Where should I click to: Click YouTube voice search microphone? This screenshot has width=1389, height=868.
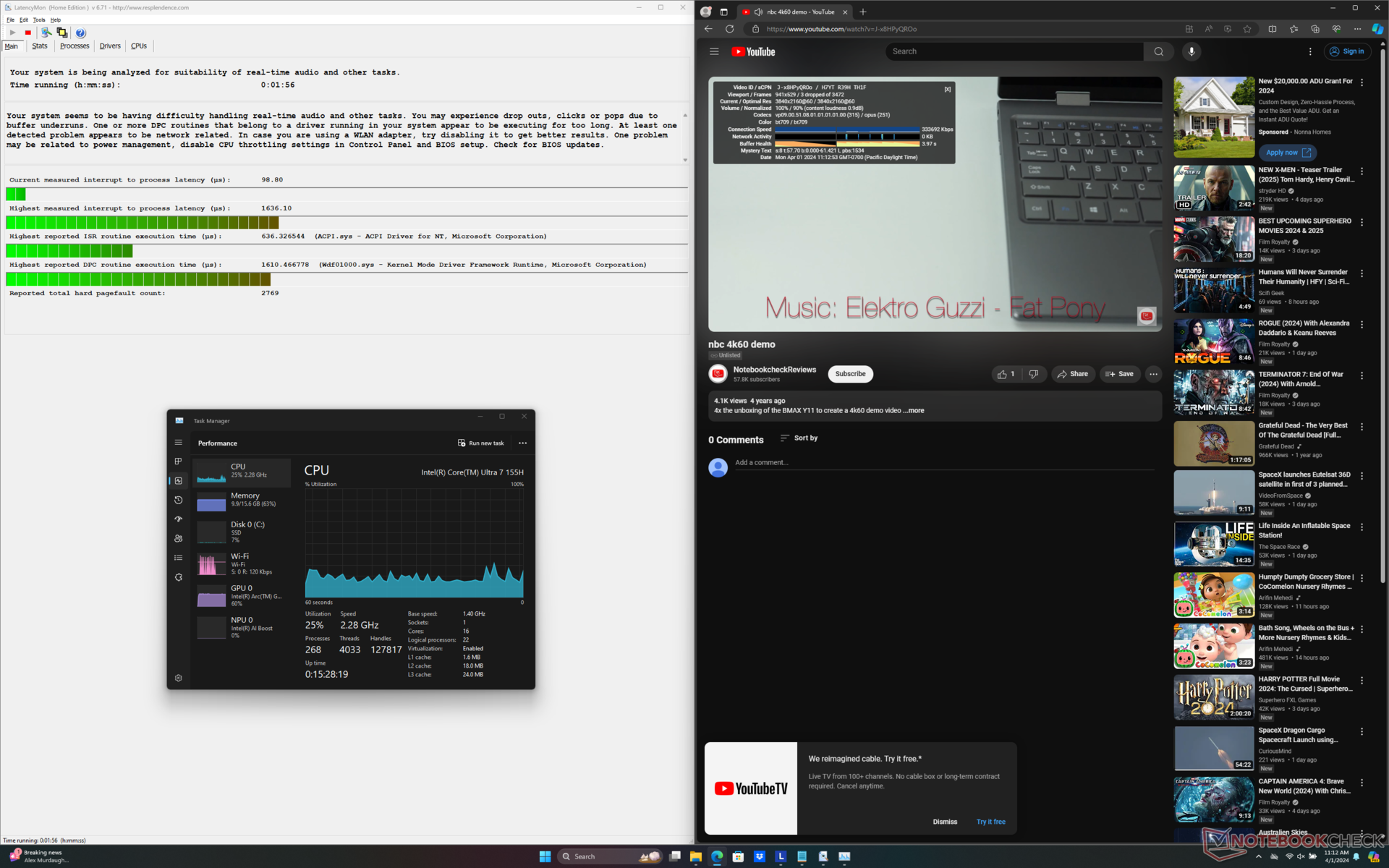coord(1191,51)
